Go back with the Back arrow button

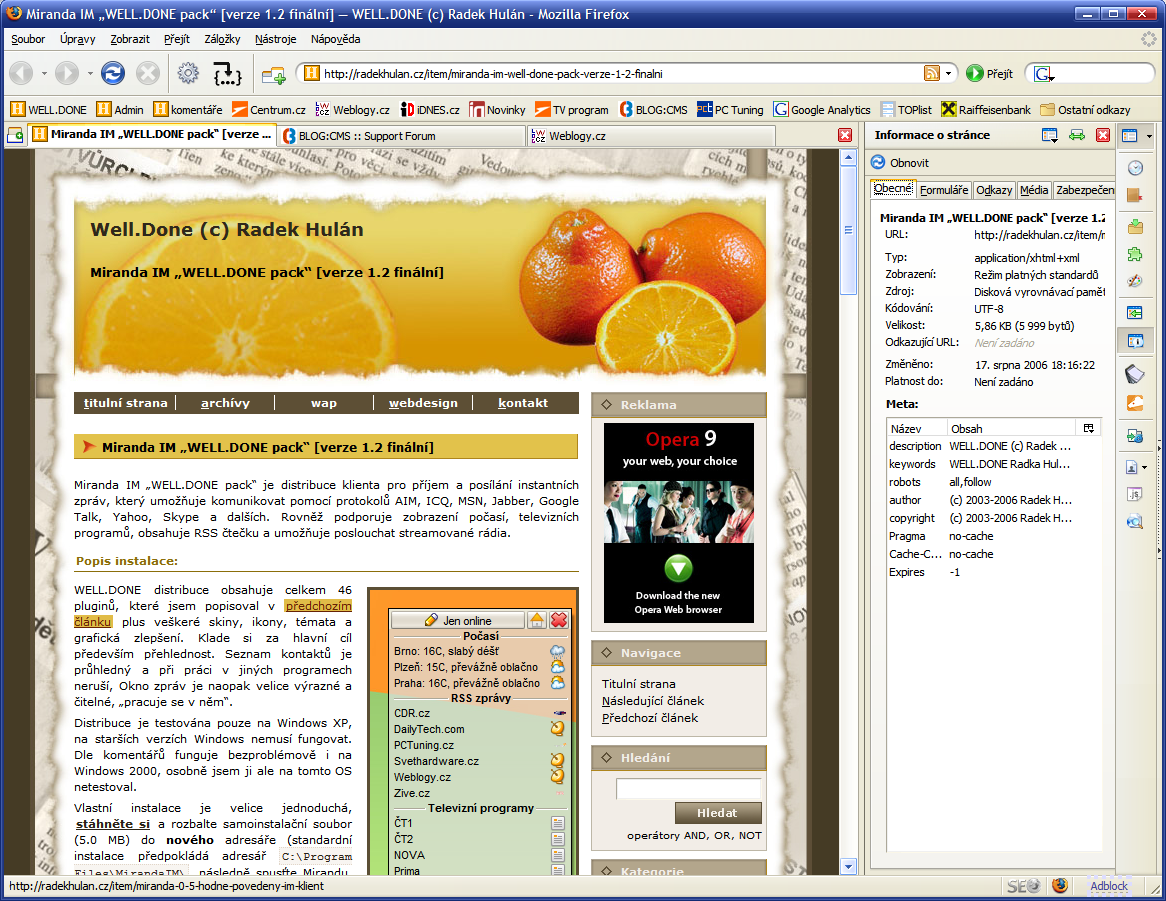tap(22, 73)
